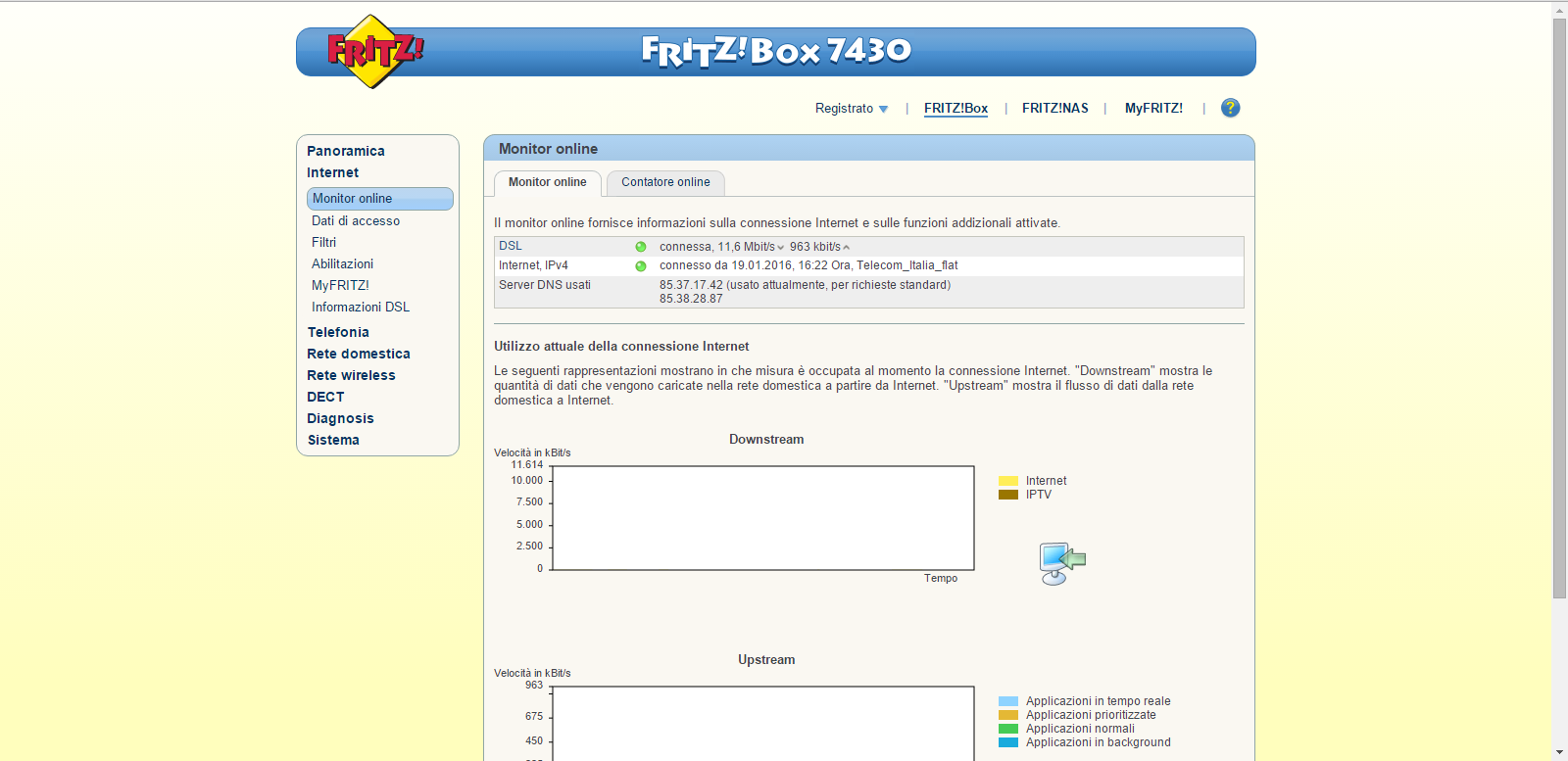Click the green DSL status indicator
The image size is (1568, 761).
click(x=641, y=247)
